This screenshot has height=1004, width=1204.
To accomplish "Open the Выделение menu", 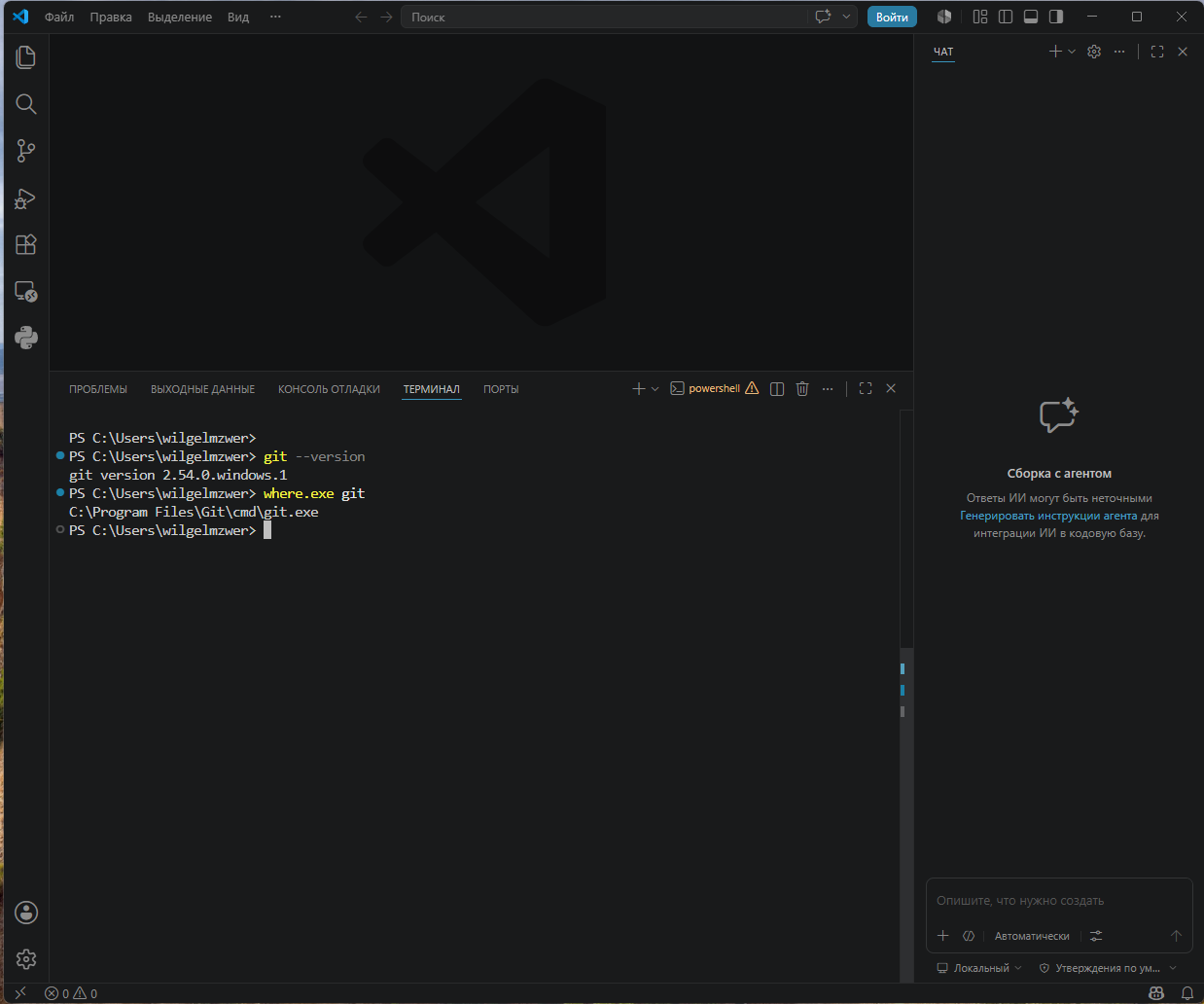I will click(x=180, y=17).
